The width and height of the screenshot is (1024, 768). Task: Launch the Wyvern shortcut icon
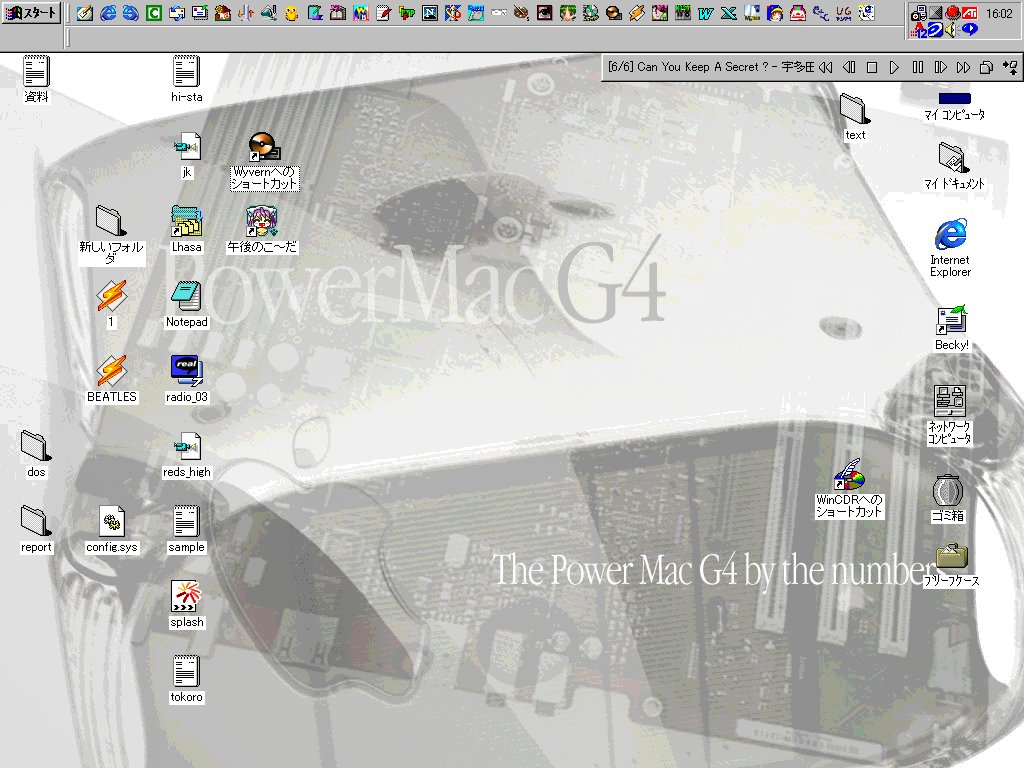(262, 147)
